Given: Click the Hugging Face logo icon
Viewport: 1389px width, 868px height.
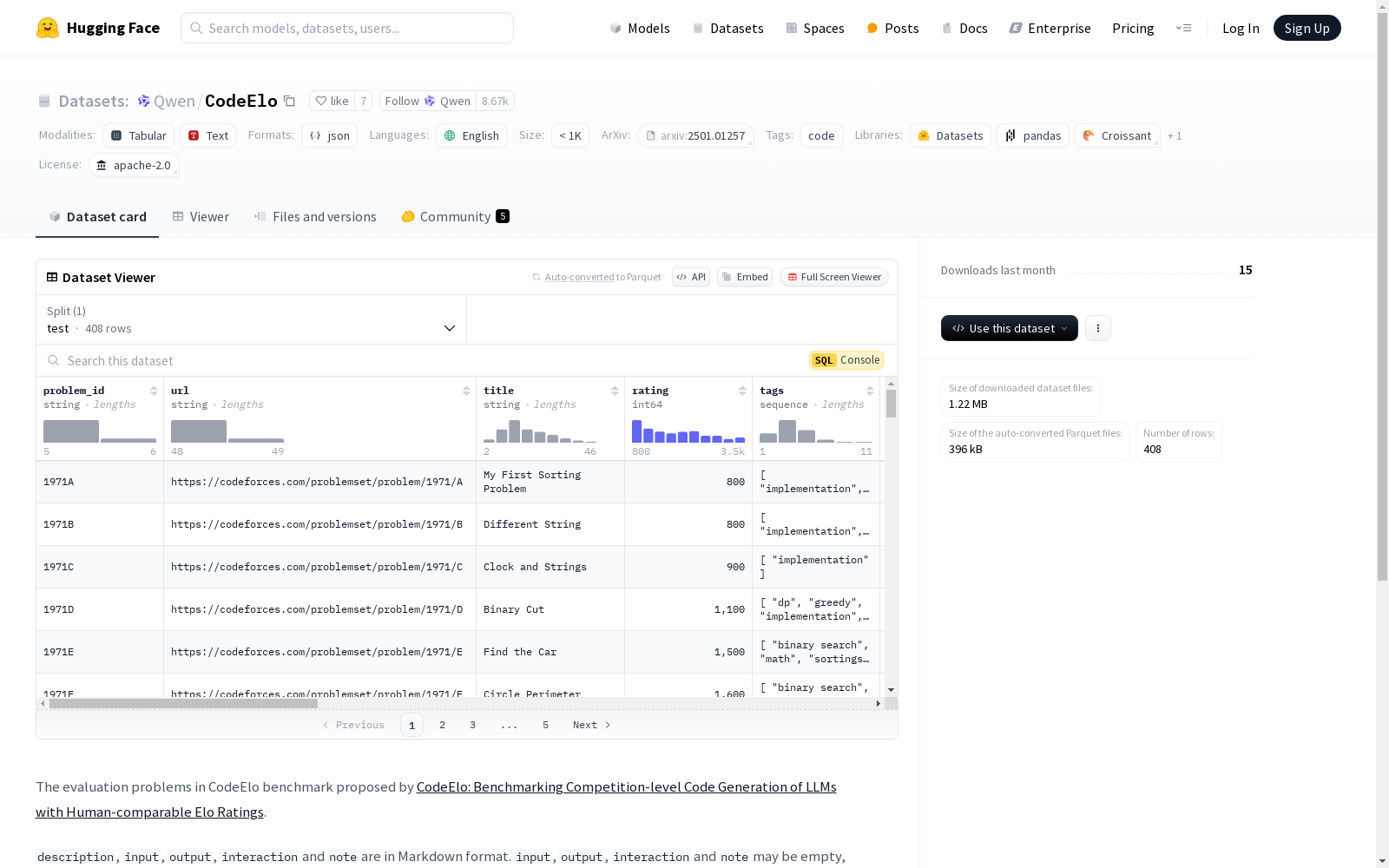Looking at the screenshot, I should click(48, 28).
